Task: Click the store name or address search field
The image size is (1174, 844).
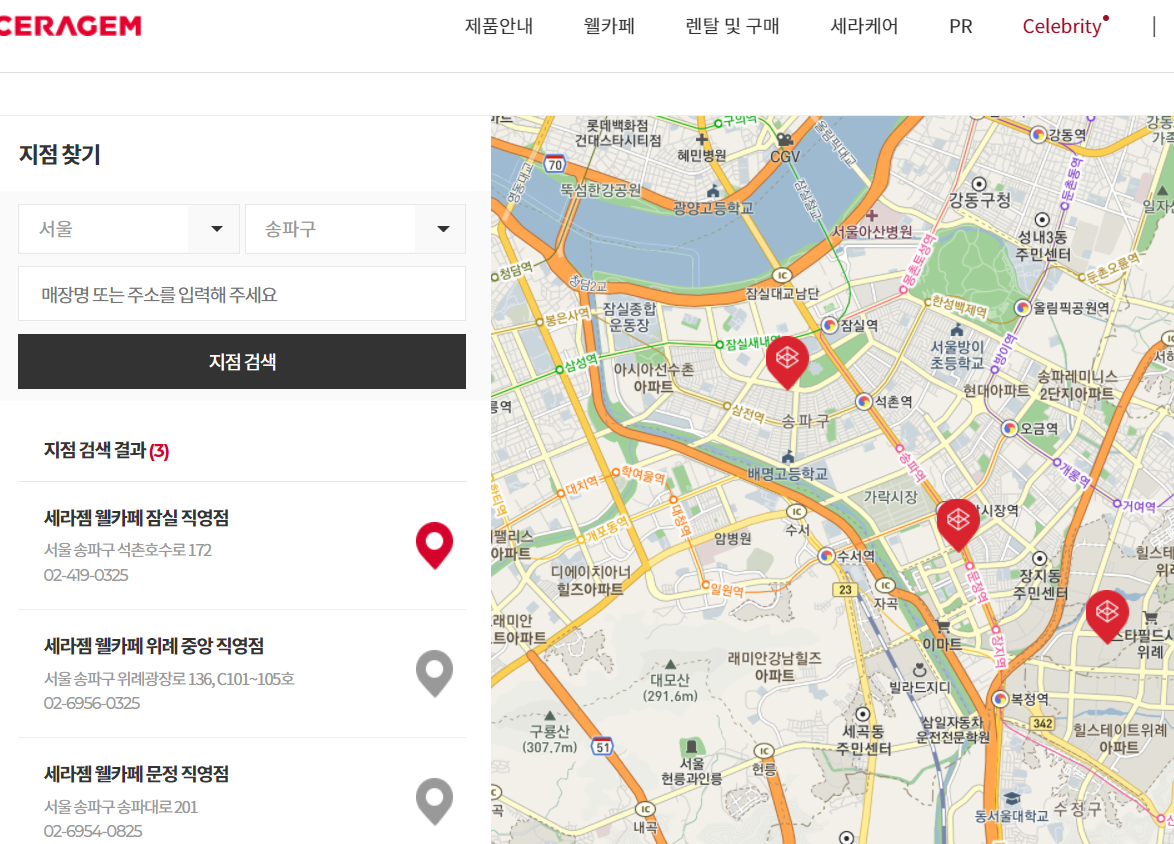Action: point(242,294)
